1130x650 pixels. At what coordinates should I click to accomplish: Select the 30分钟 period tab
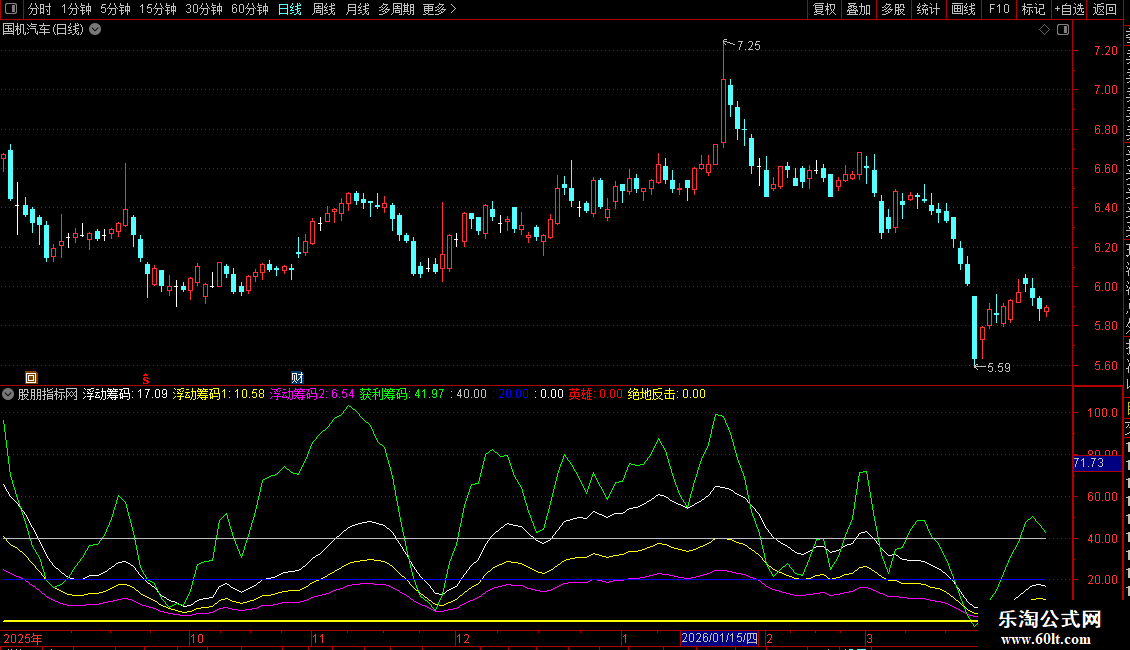click(204, 9)
